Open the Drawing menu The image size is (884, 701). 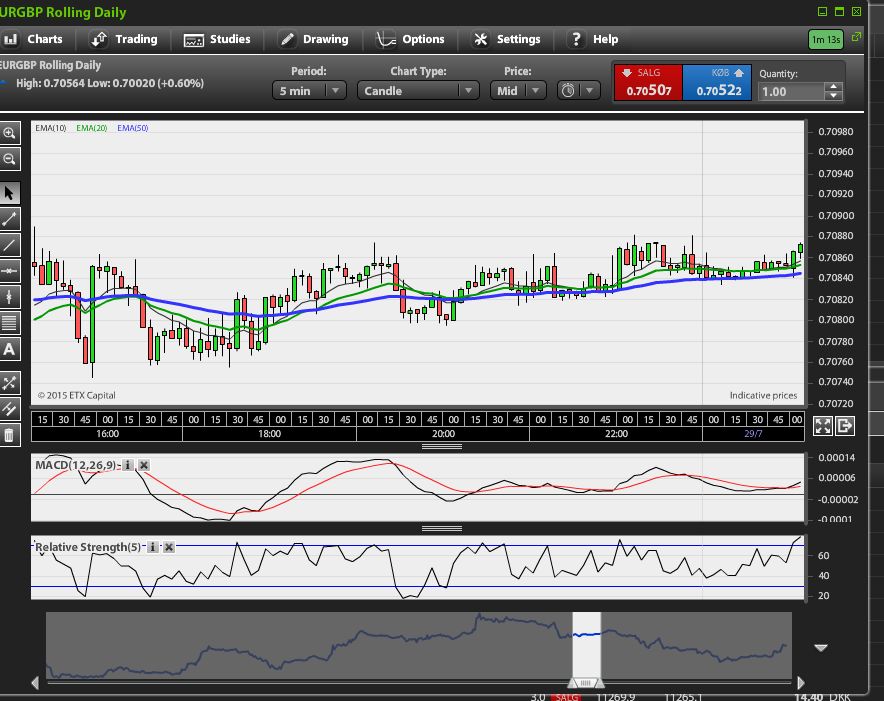point(314,39)
